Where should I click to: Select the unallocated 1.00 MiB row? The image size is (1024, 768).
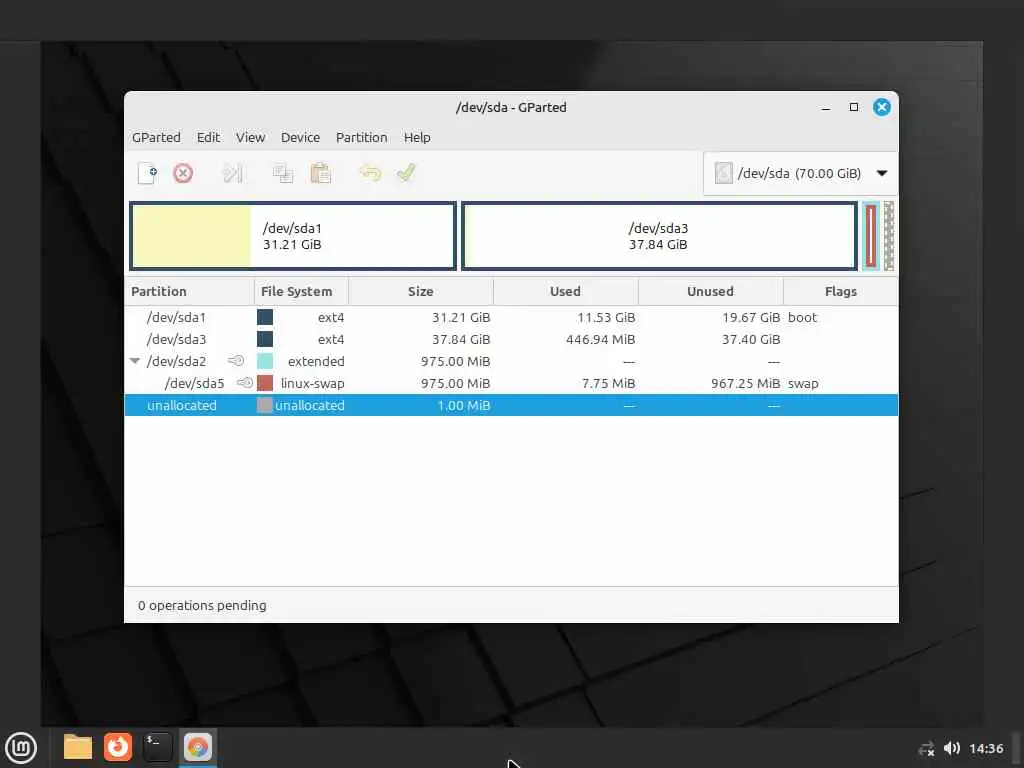[511, 406]
